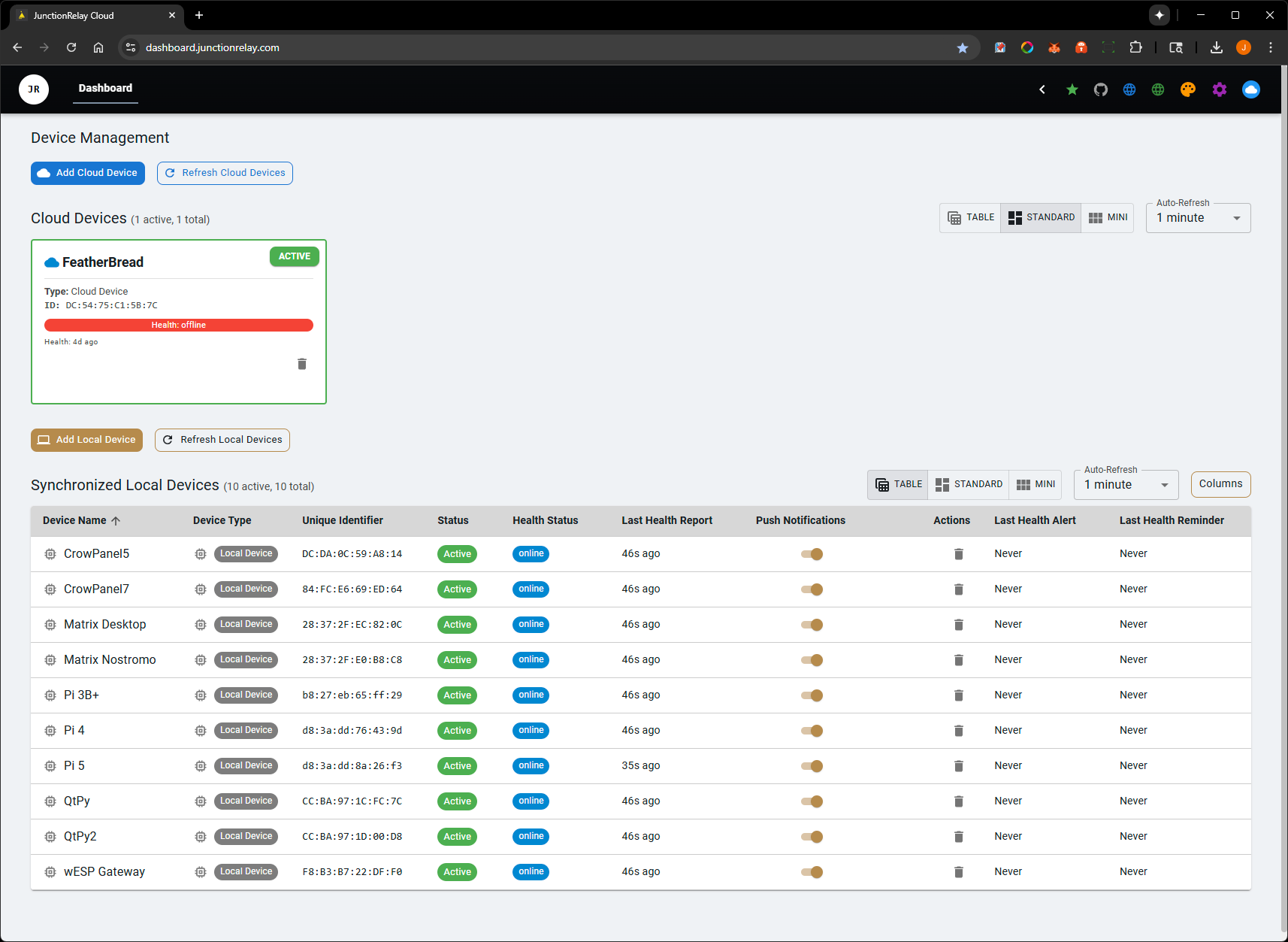Click the green globe icon in header
Viewport: 1288px width, 942px height.
point(1158,89)
